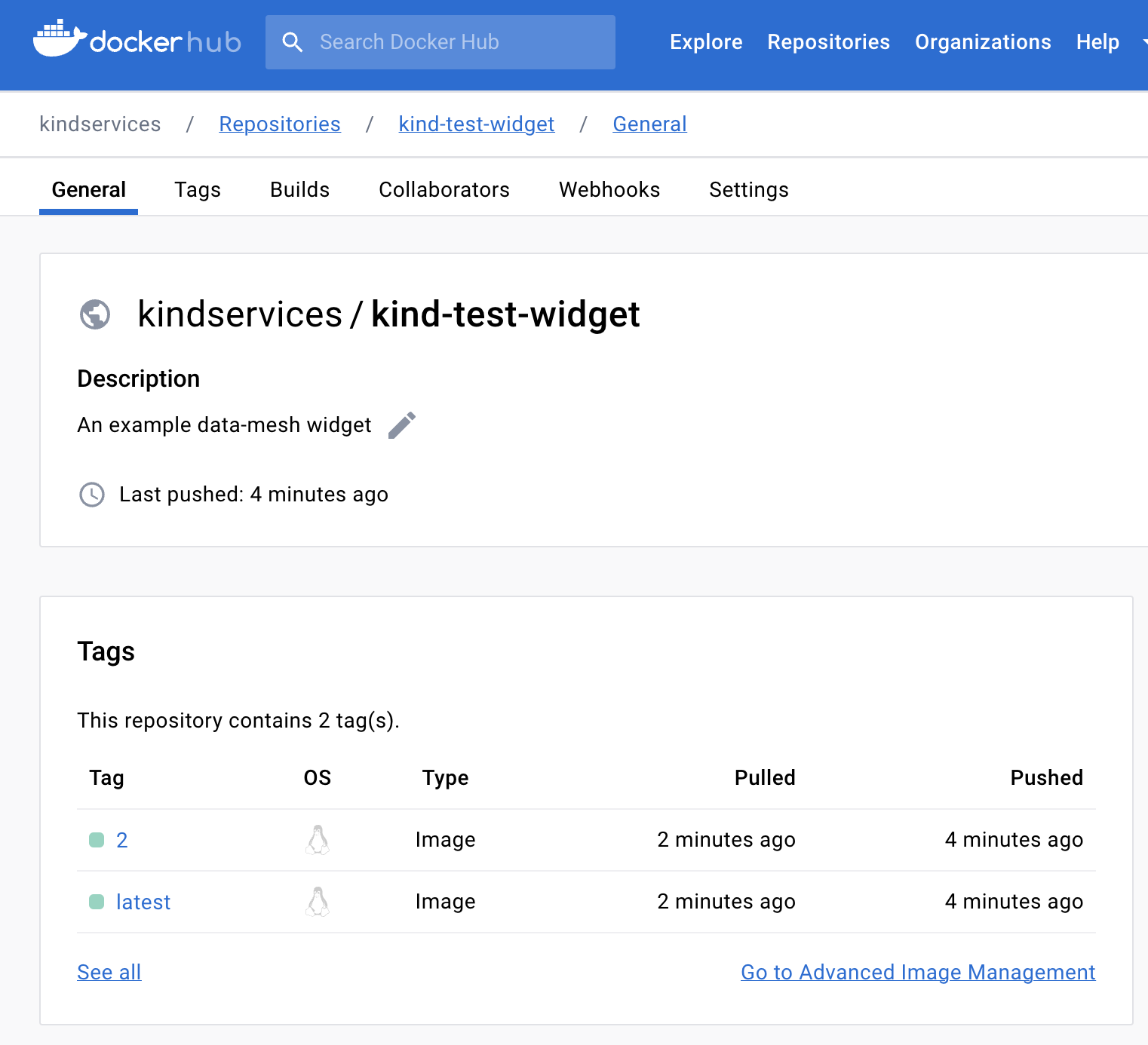Click the clock icon next to Last pushed

(x=92, y=495)
